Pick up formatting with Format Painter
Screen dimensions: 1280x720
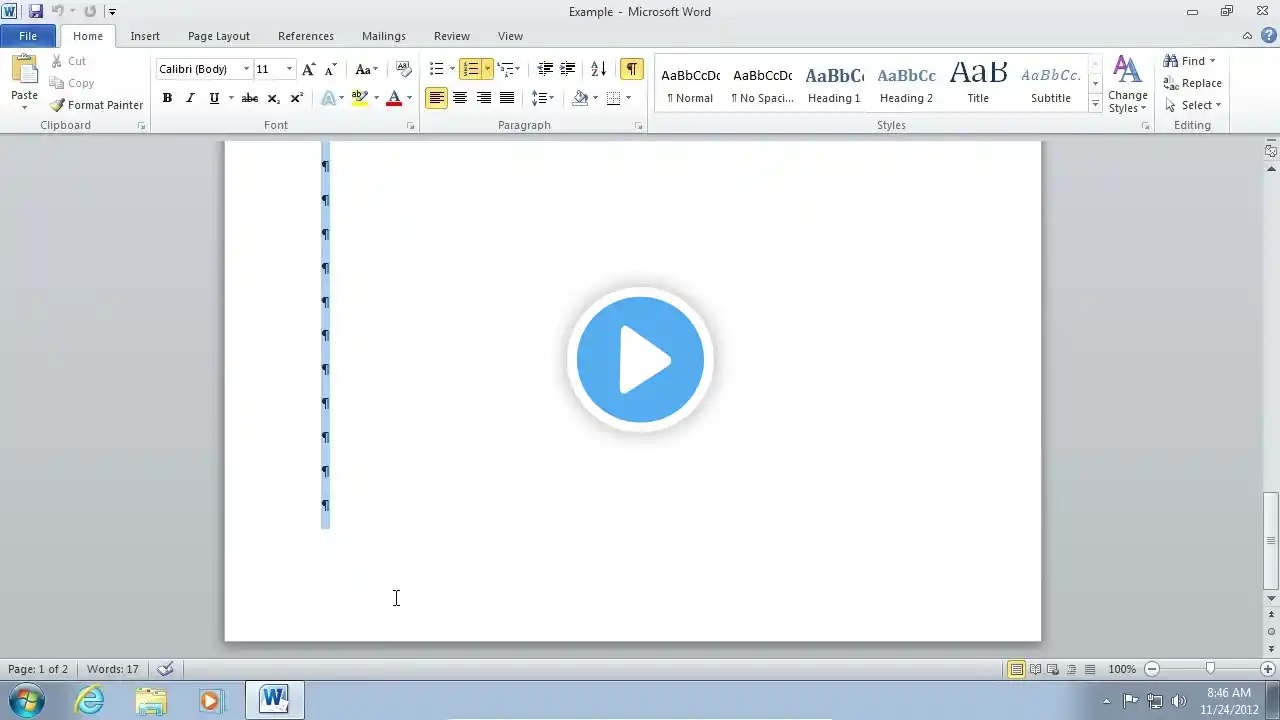coord(96,105)
